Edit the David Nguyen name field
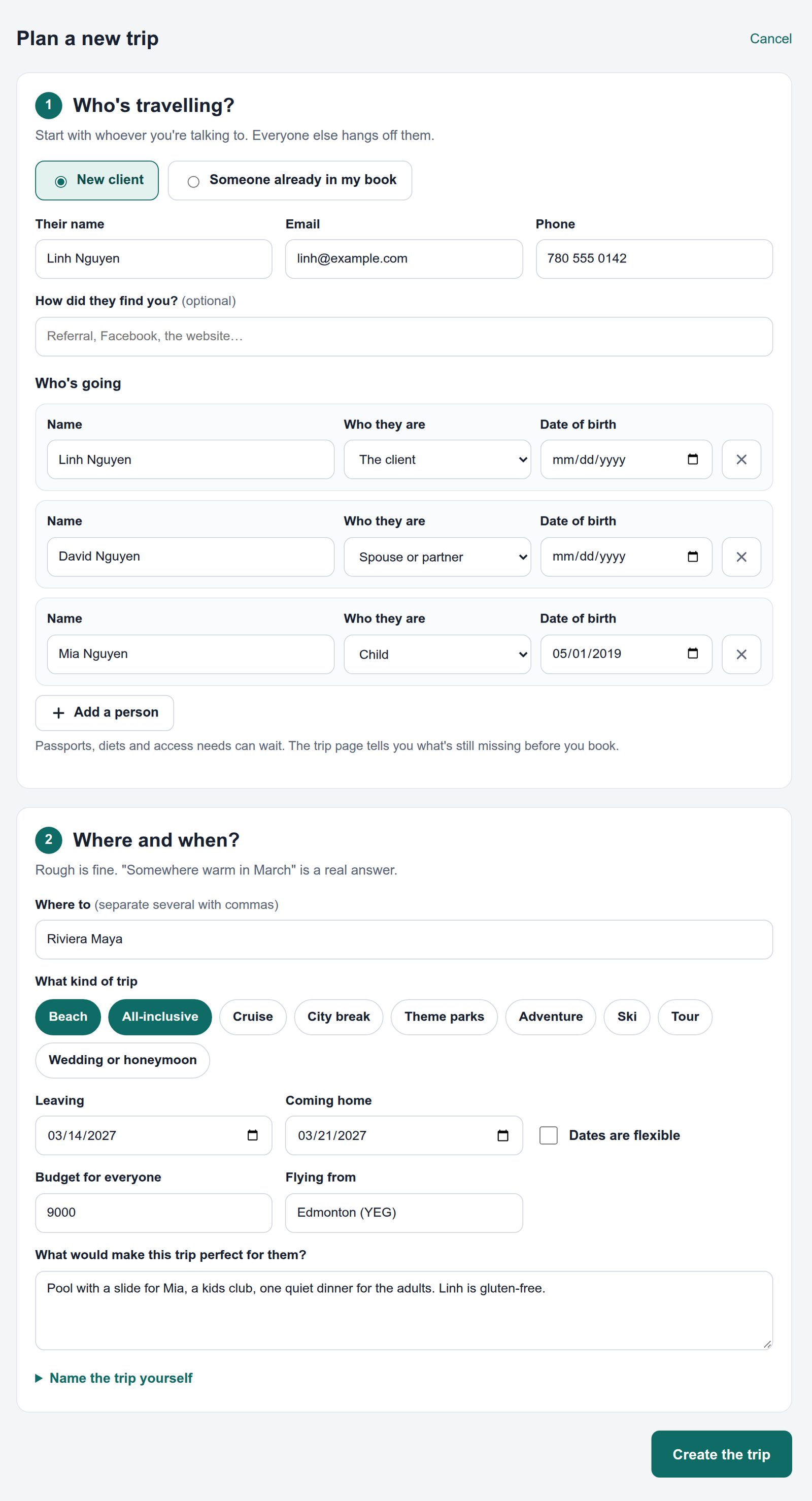Image resolution: width=812 pixels, height=1501 pixels. (190, 557)
